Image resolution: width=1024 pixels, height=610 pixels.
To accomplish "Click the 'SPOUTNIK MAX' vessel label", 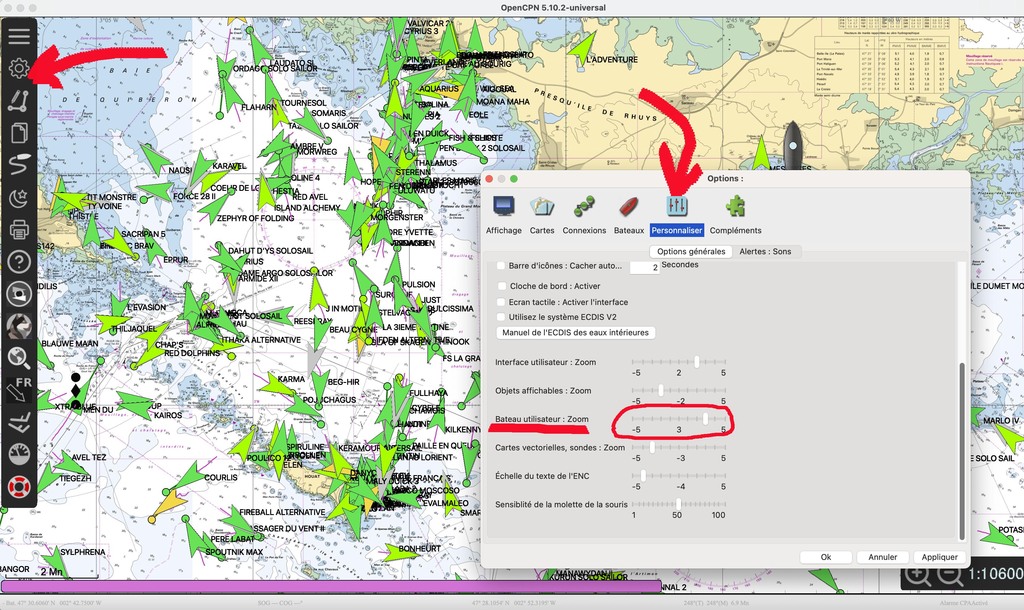I will tap(234, 552).
